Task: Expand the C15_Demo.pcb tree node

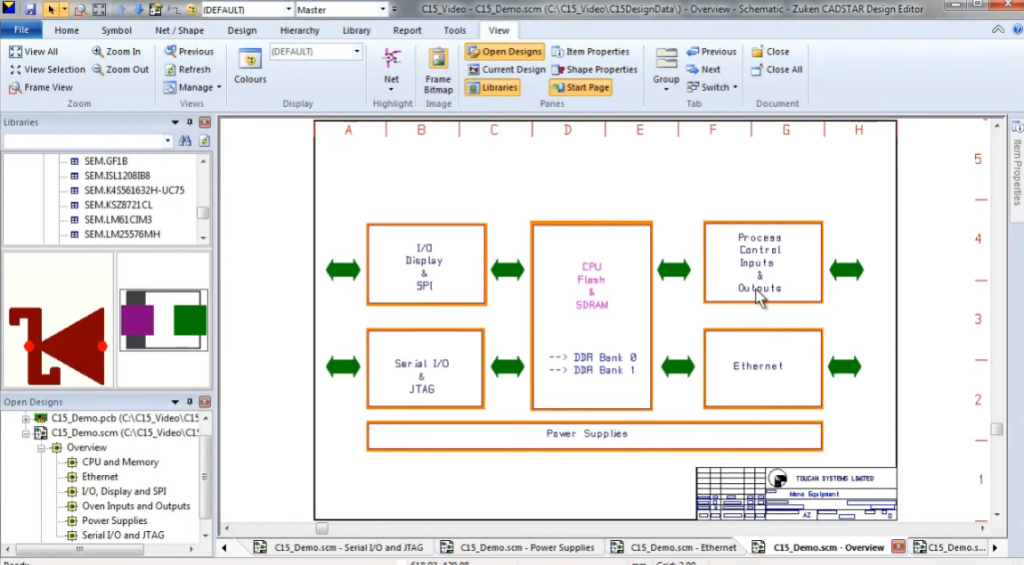Action: click(x=25, y=418)
